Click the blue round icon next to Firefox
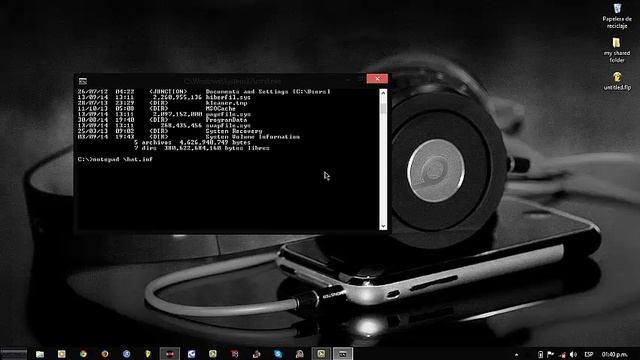The height and width of the screenshot is (360, 640). point(127,354)
